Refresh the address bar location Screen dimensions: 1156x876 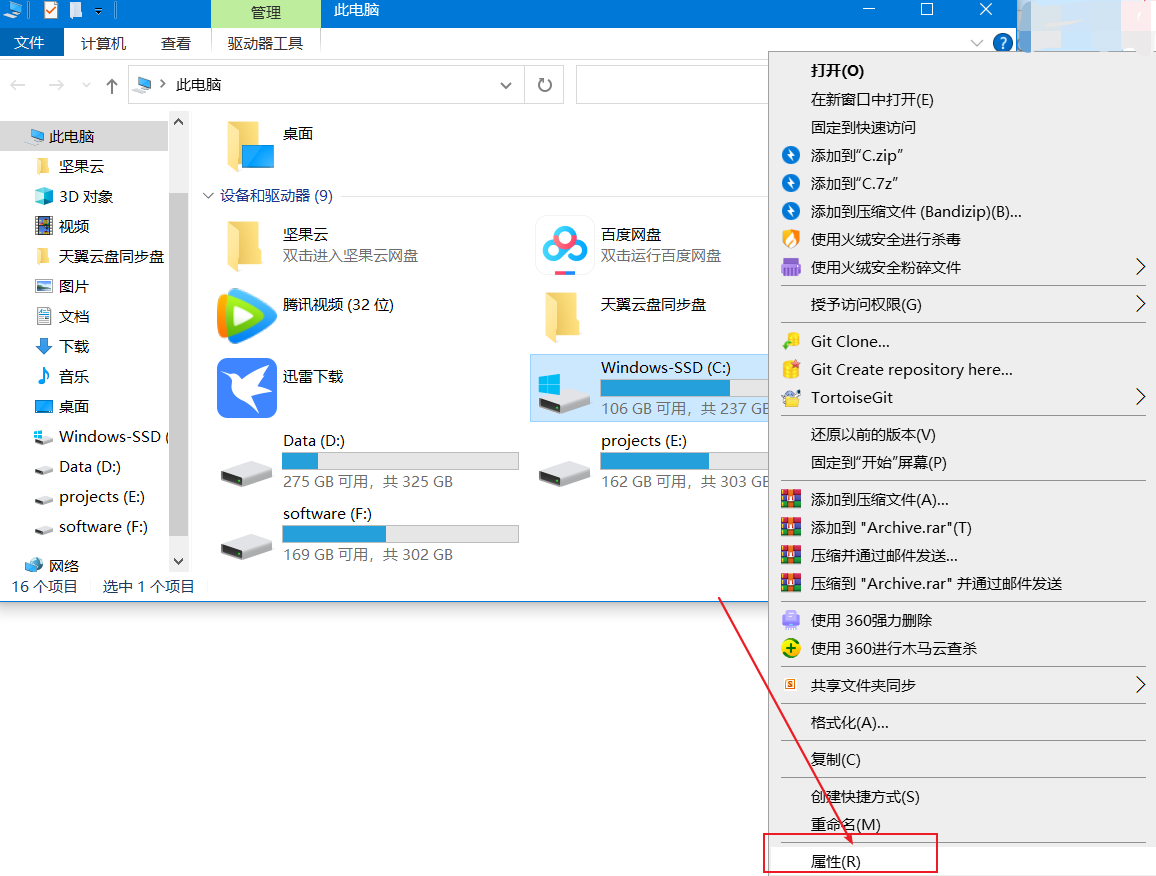[545, 85]
